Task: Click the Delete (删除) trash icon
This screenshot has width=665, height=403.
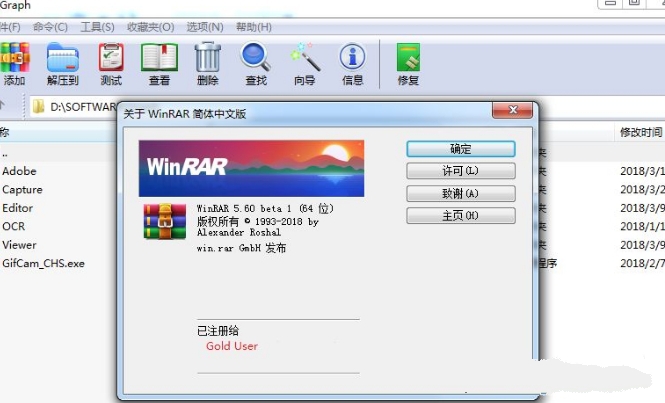Action: tap(208, 64)
